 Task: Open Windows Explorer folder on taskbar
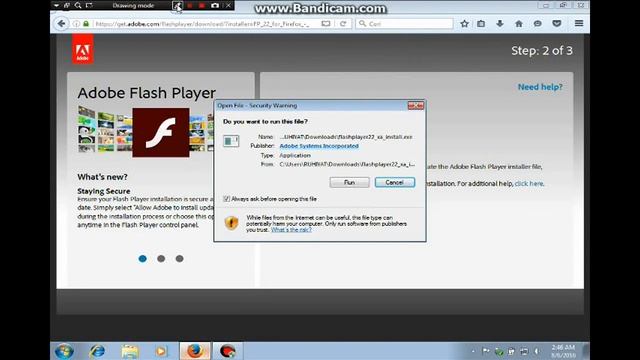click(x=130, y=351)
